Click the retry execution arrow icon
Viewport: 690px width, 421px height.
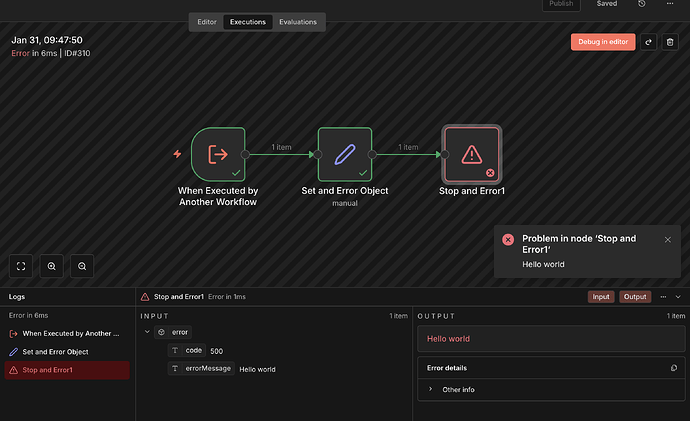648,42
